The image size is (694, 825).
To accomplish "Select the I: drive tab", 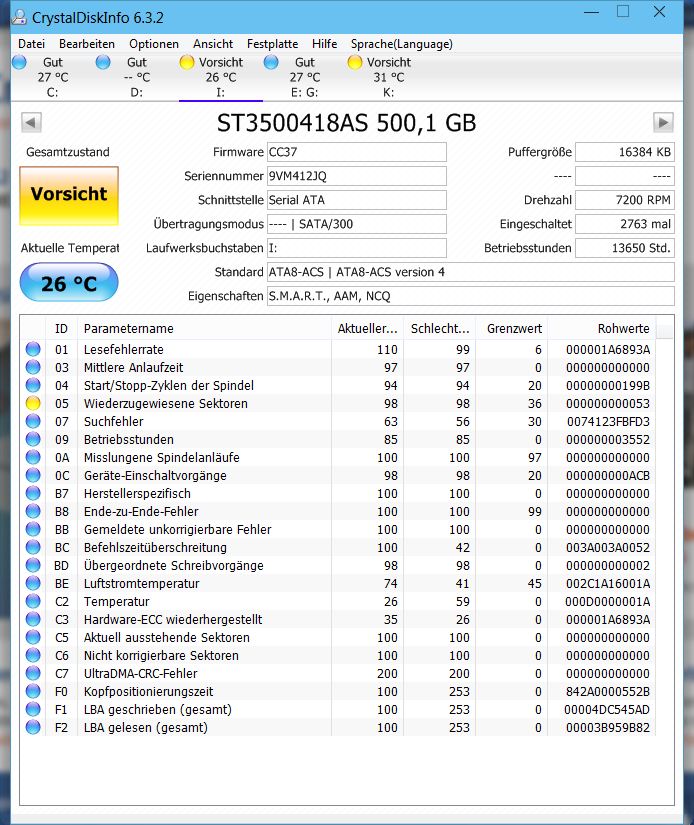I will point(220,77).
